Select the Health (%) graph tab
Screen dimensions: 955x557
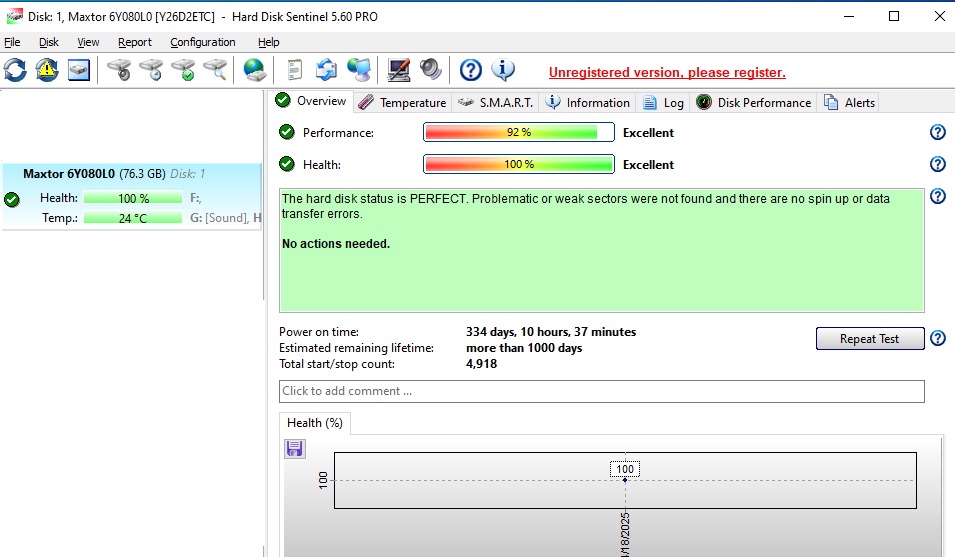tap(315, 423)
